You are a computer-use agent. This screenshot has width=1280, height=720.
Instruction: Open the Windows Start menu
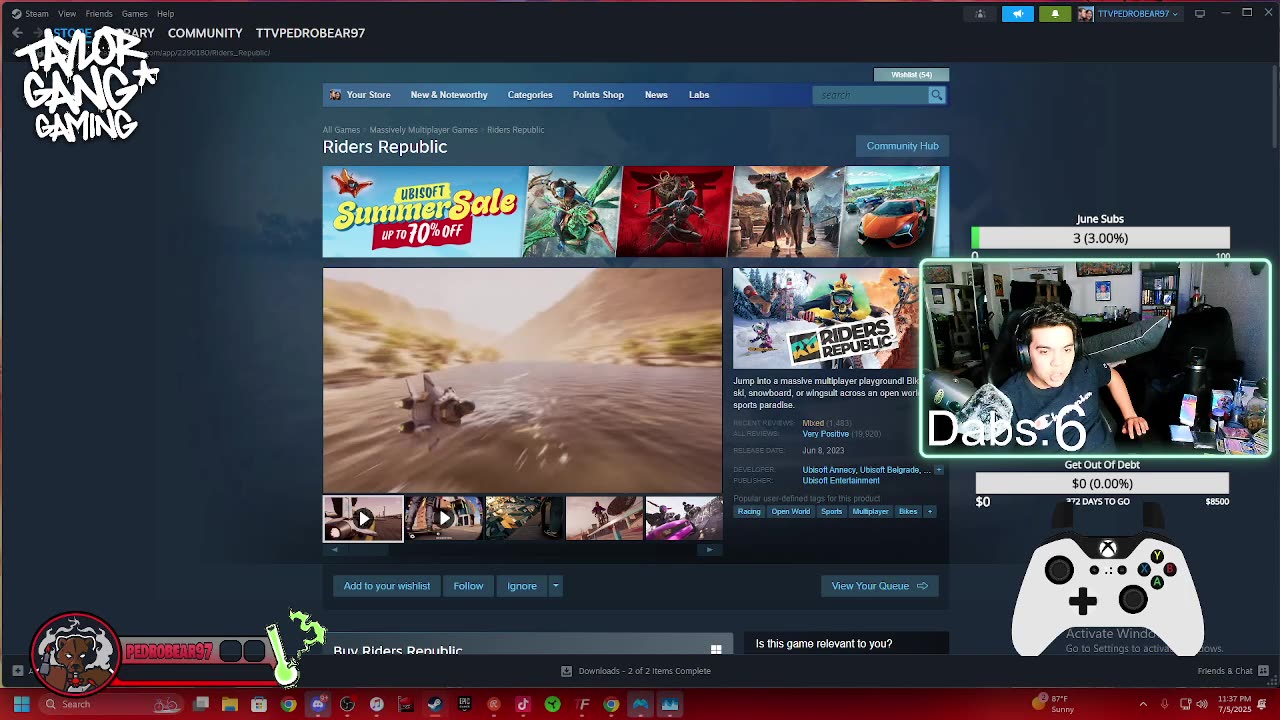21,704
